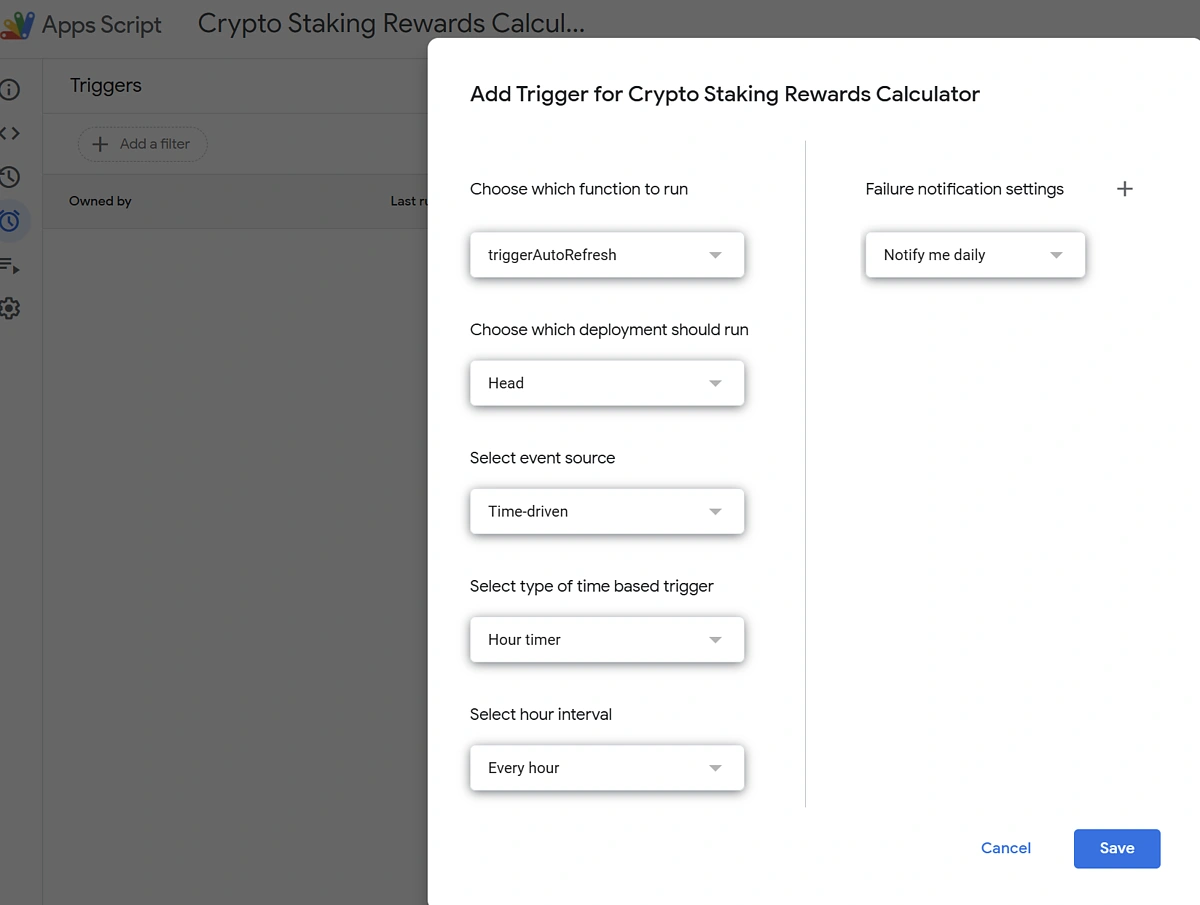Click the Triggers page heading
Viewport: 1200px width, 905px height.
point(104,85)
